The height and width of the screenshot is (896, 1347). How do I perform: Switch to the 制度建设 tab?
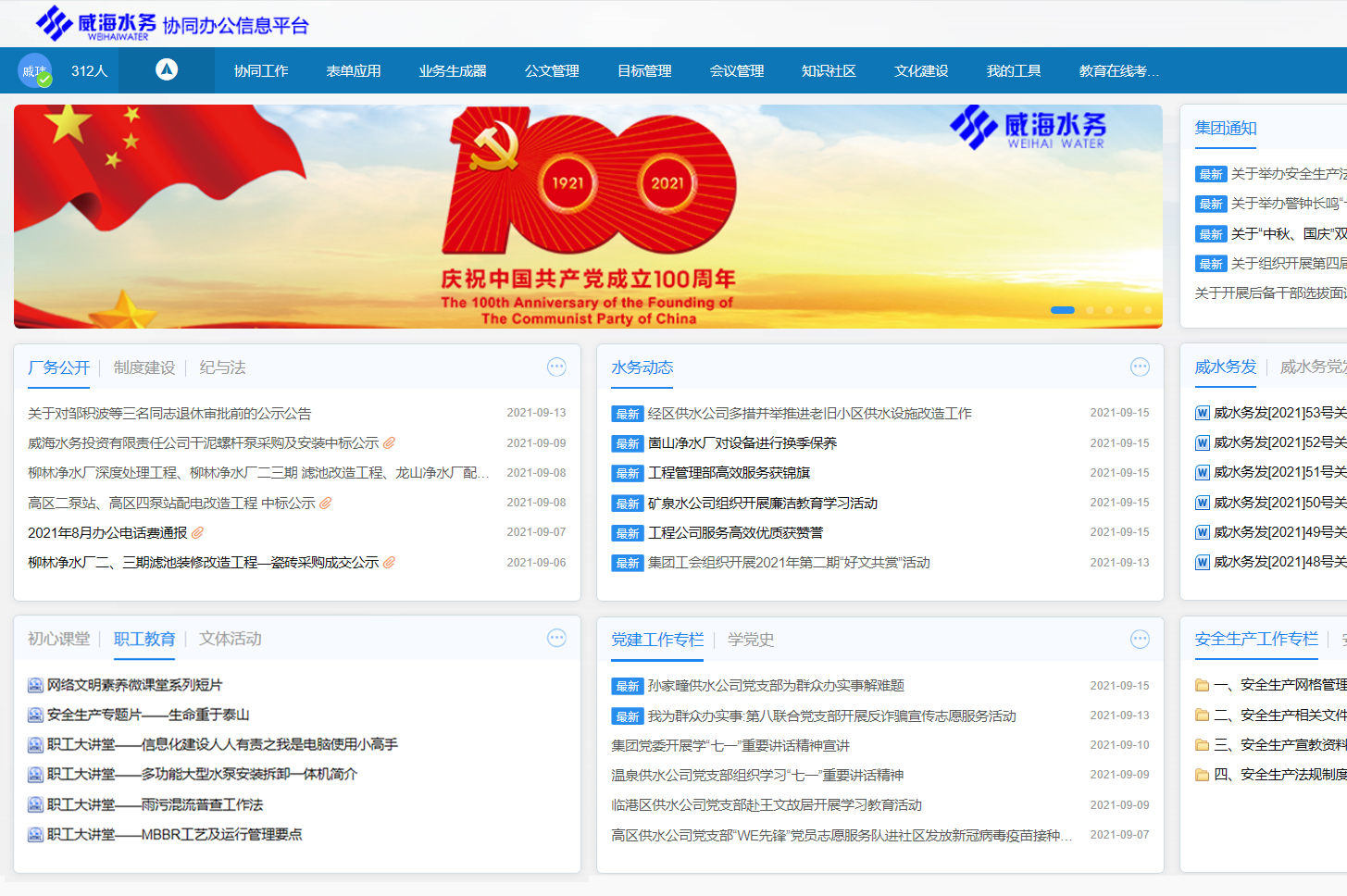144,367
